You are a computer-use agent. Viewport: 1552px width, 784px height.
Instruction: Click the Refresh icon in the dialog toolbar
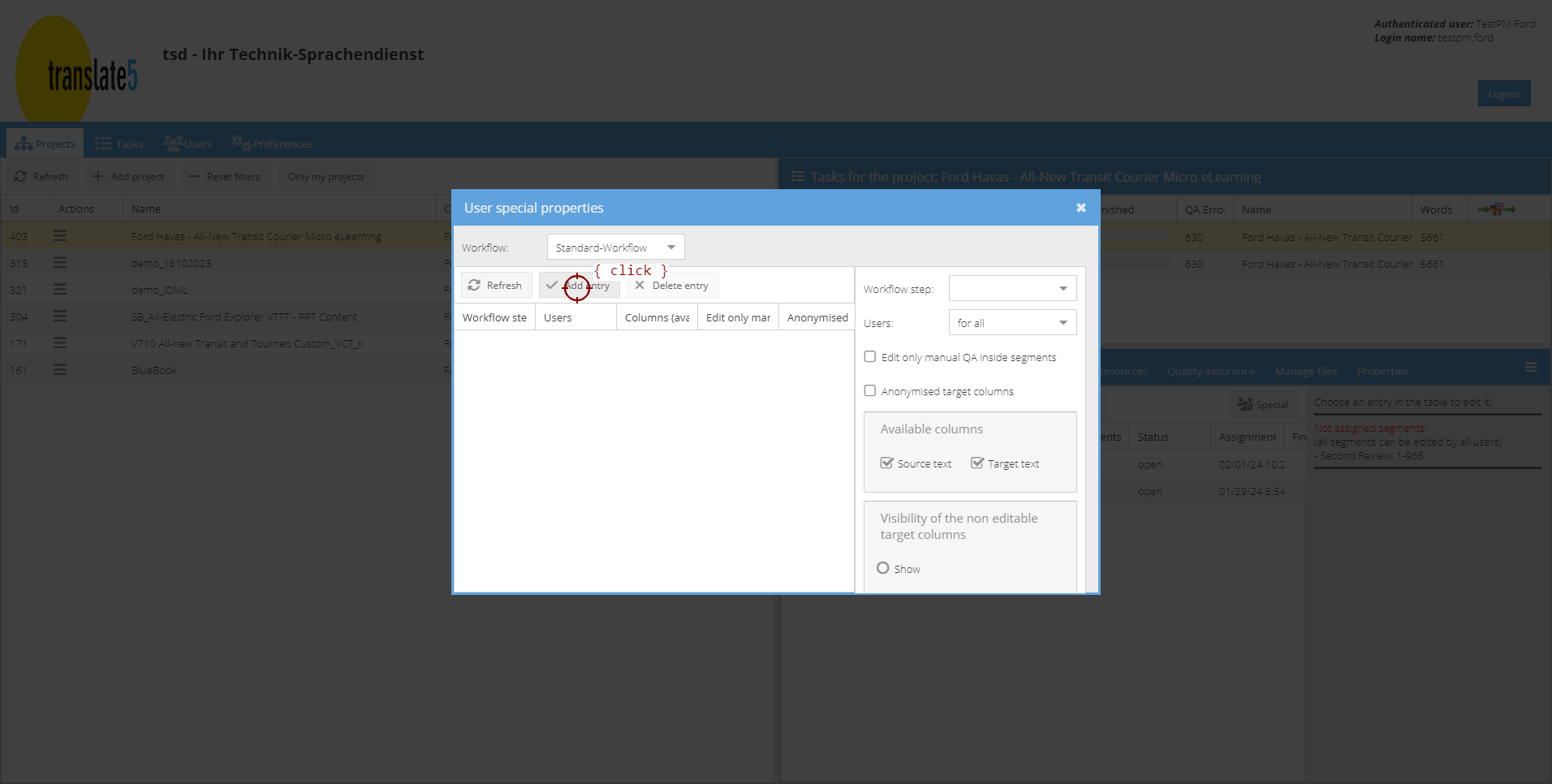coord(474,286)
